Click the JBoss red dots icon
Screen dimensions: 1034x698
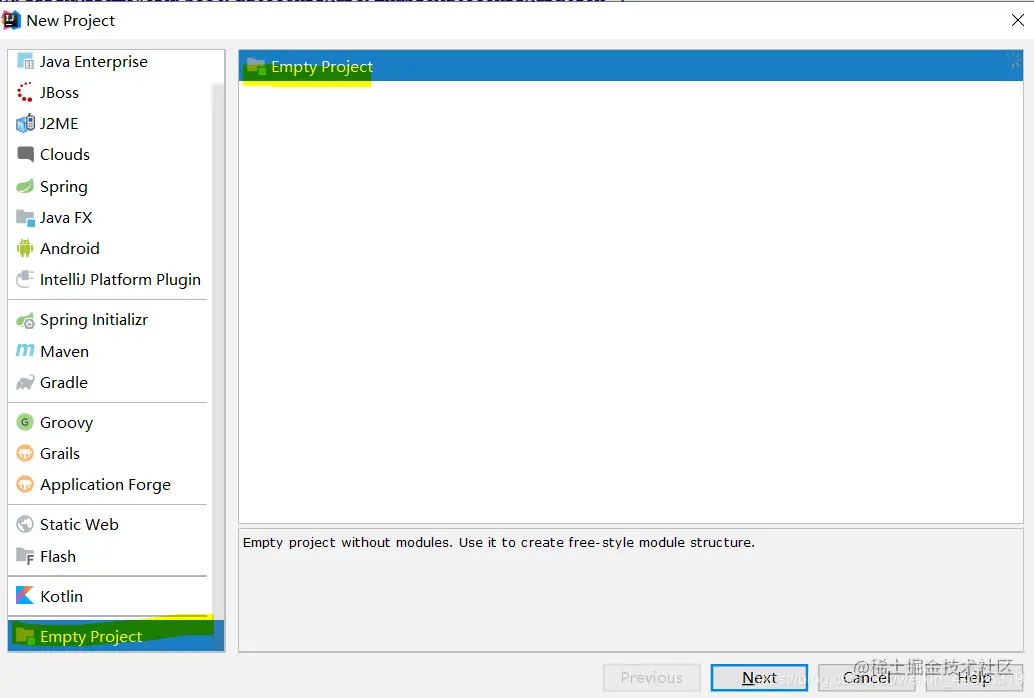point(25,92)
